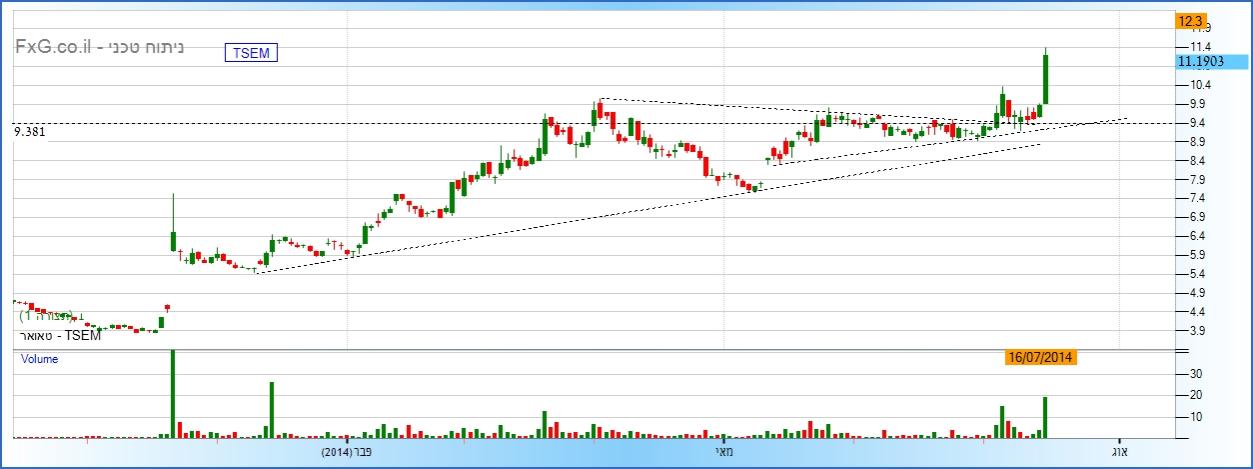This screenshot has height=469, width=1253.
Task: Click the 10 volume axis label
Action: point(1195,417)
